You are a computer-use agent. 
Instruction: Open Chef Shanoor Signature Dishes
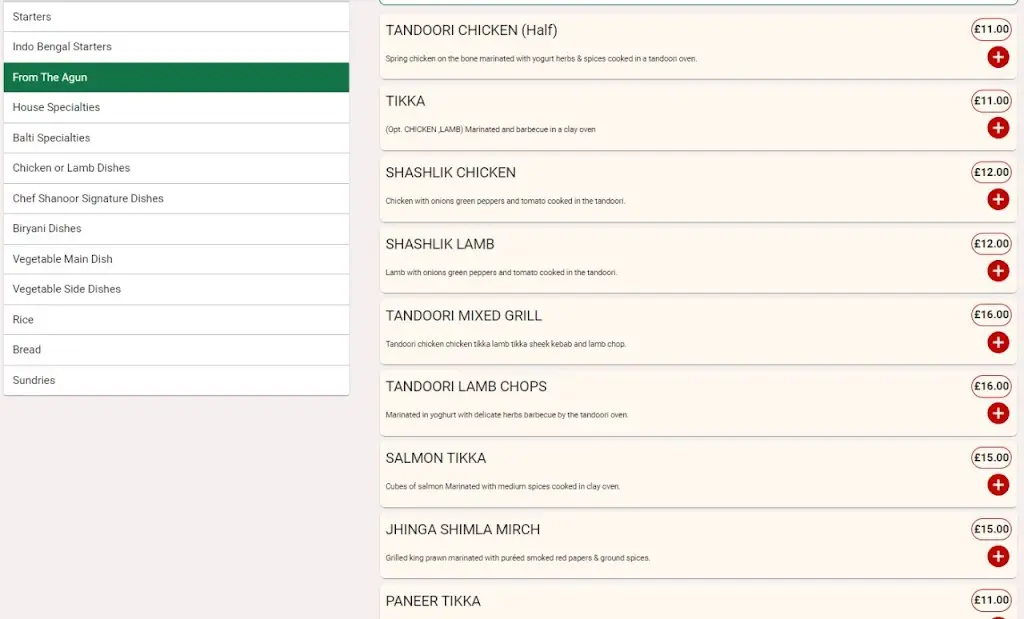[176, 198]
